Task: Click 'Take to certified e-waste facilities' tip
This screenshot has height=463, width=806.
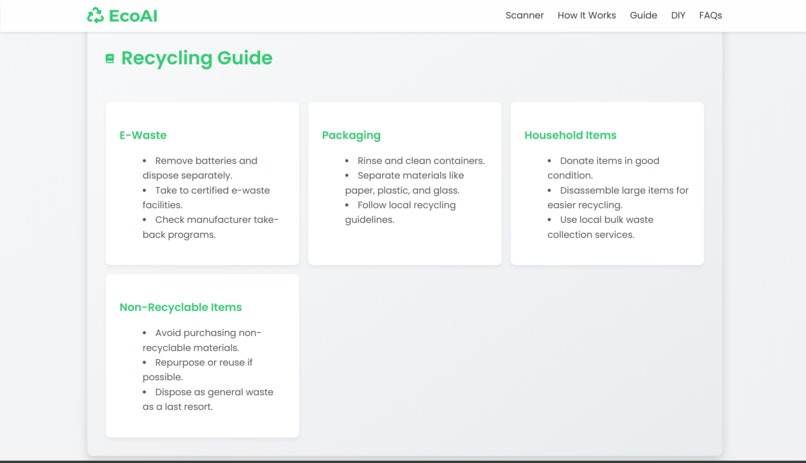Action: coord(206,197)
